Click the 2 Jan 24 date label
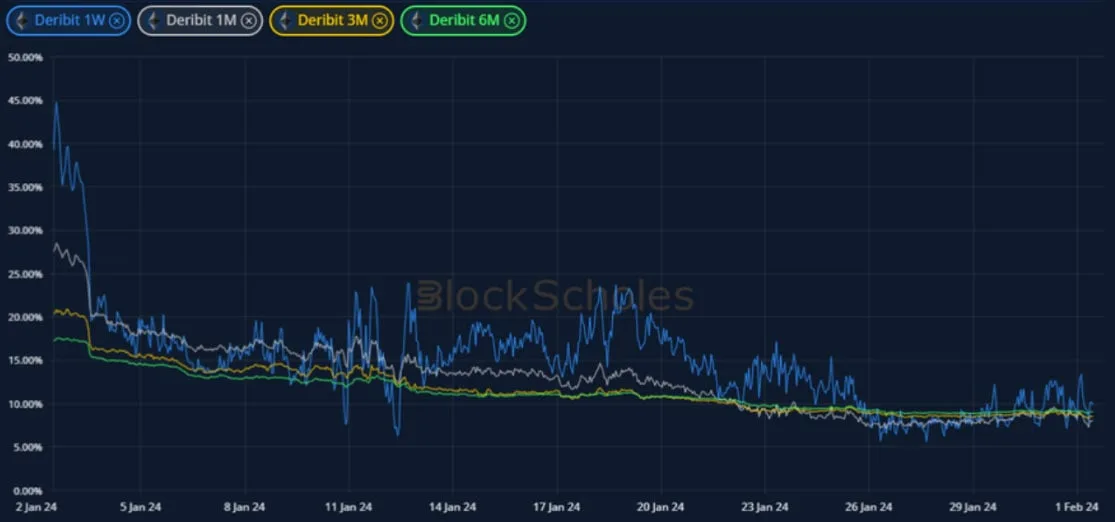Viewport: 1115px width, 522px height. tap(37, 507)
